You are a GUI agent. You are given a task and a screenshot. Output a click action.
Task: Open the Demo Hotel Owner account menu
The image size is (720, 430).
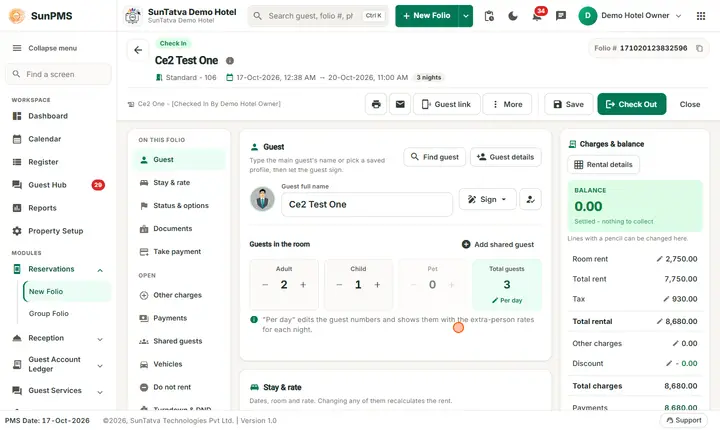[630, 16]
